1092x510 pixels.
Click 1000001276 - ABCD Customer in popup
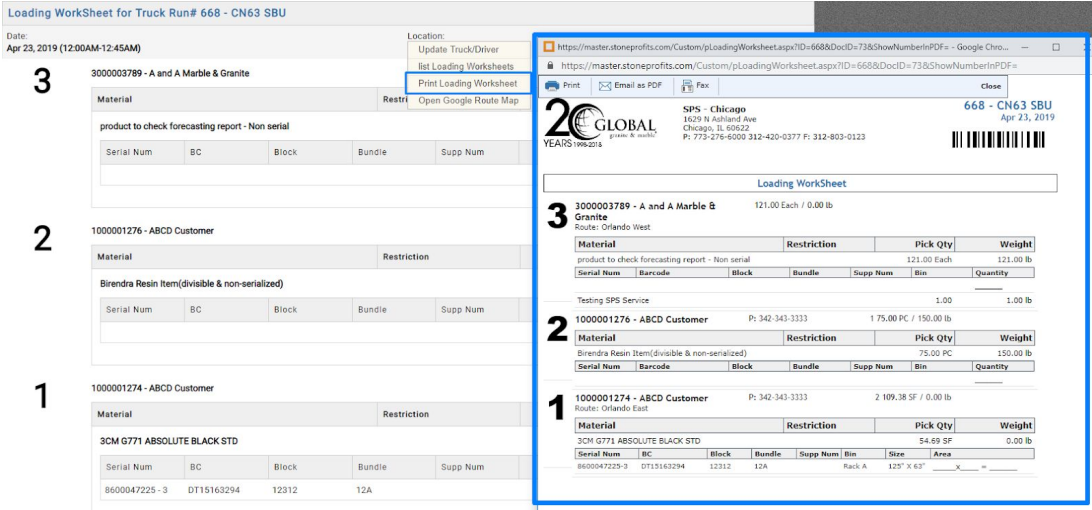pos(641,319)
